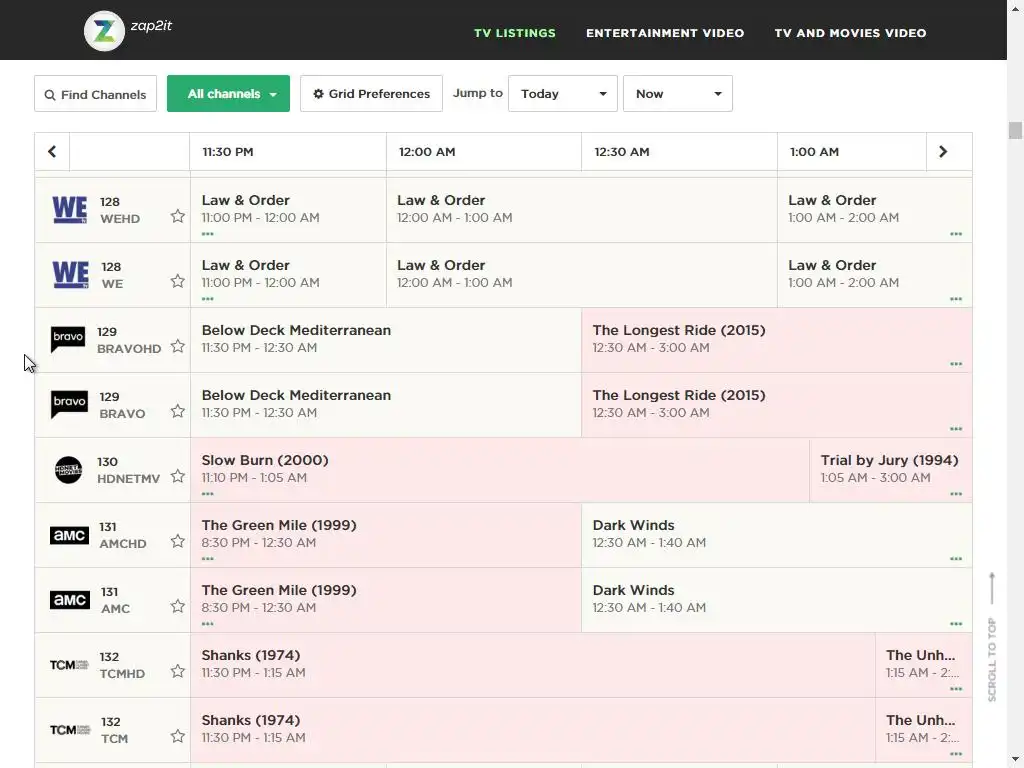Expand BRAVO The Longest Ride dots
Viewport: 1024px width, 768px height.
[x=956, y=429]
